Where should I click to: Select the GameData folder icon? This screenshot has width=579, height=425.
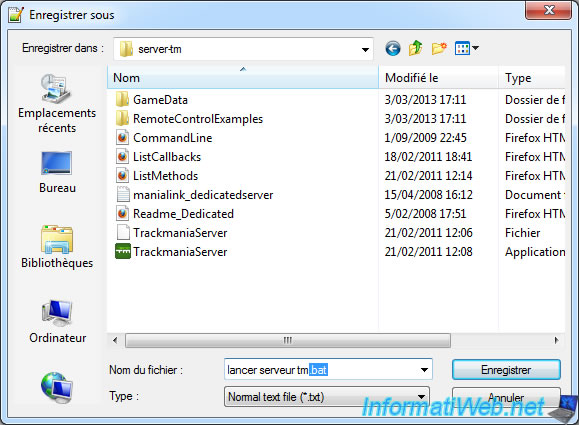(122, 100)
